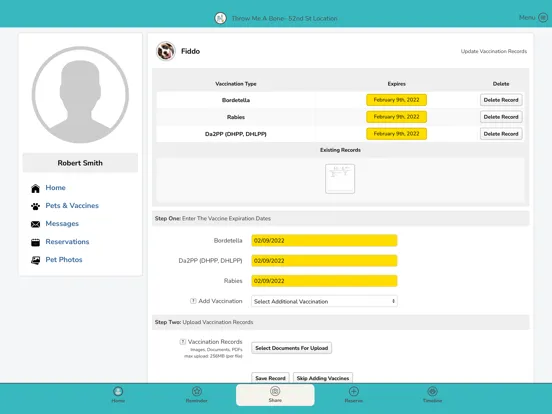The width and height of the screenshot is (552, 414).
Task: Click the envelope Messages icon
Action: (36, 224)
